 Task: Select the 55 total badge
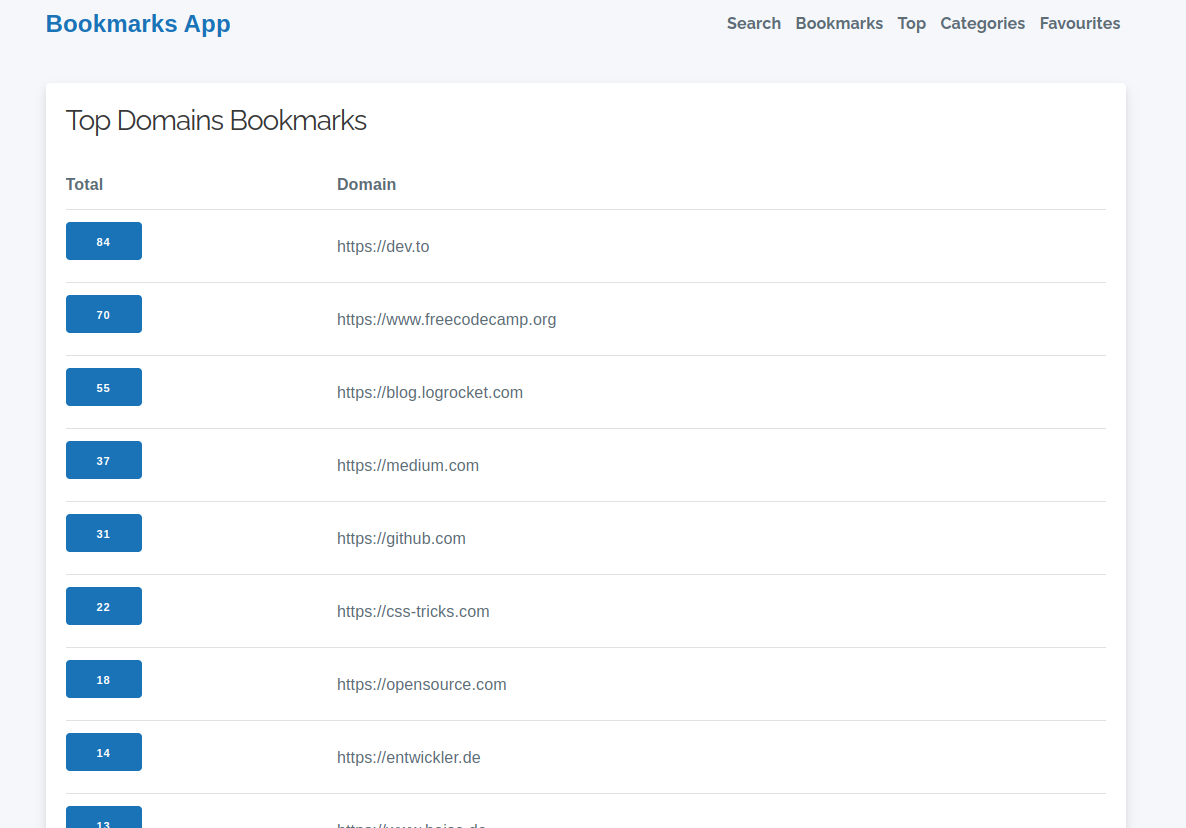[104, 387]
